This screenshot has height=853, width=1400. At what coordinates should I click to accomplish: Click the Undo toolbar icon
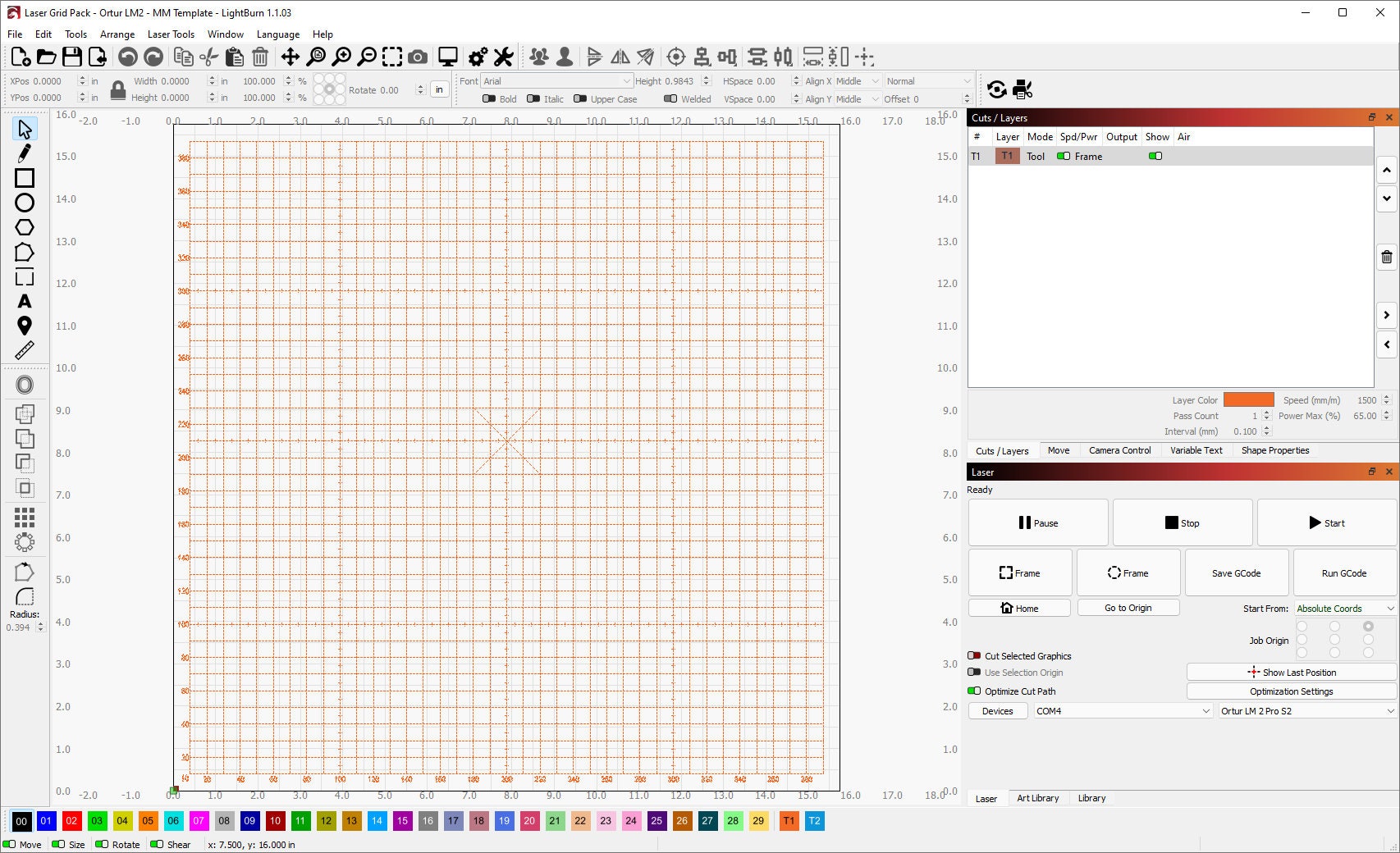coord(129,57)
